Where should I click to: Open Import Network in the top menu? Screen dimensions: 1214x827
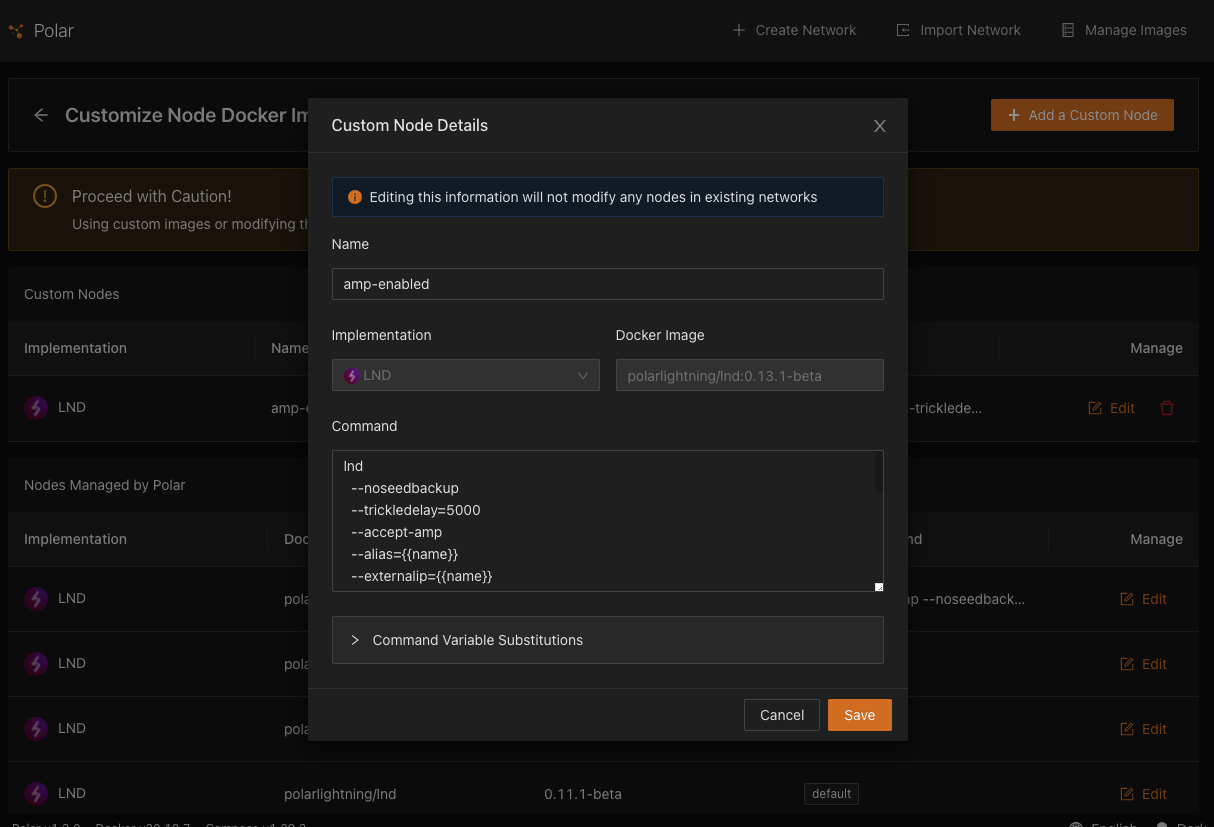point(958,30)
